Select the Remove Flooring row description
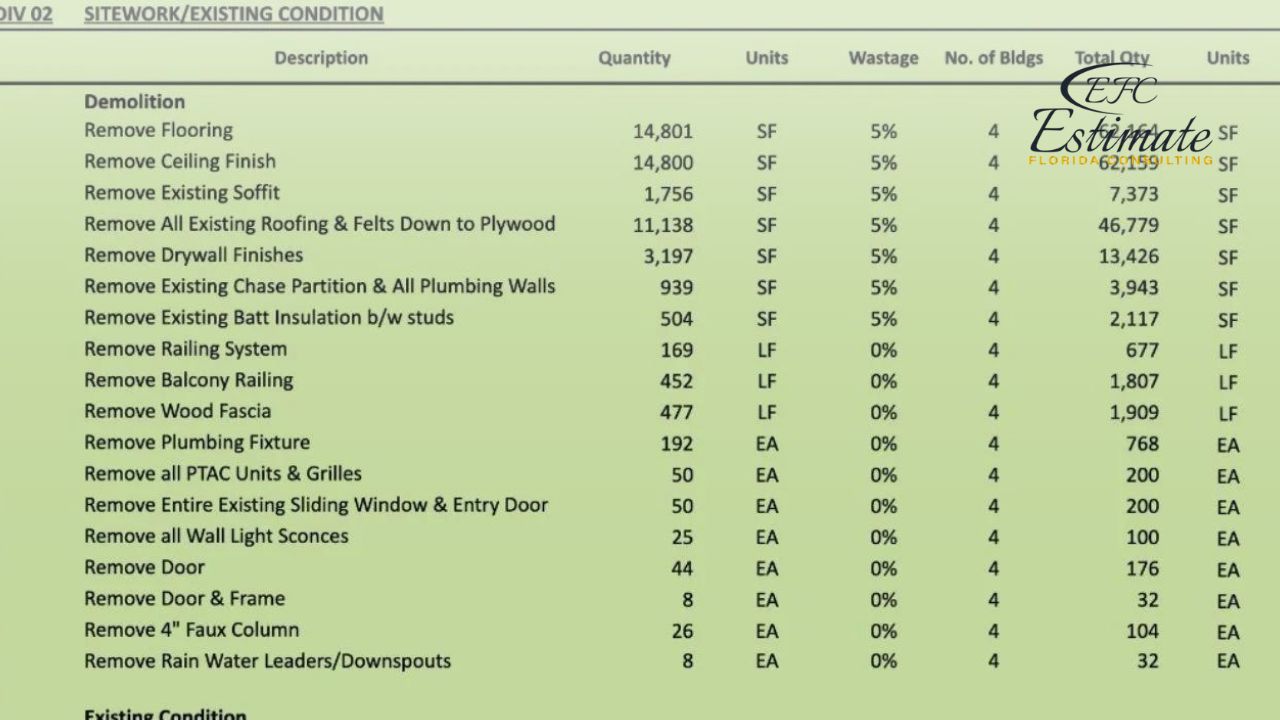The width and height of the screenshot is (1280, 720). 158,130
